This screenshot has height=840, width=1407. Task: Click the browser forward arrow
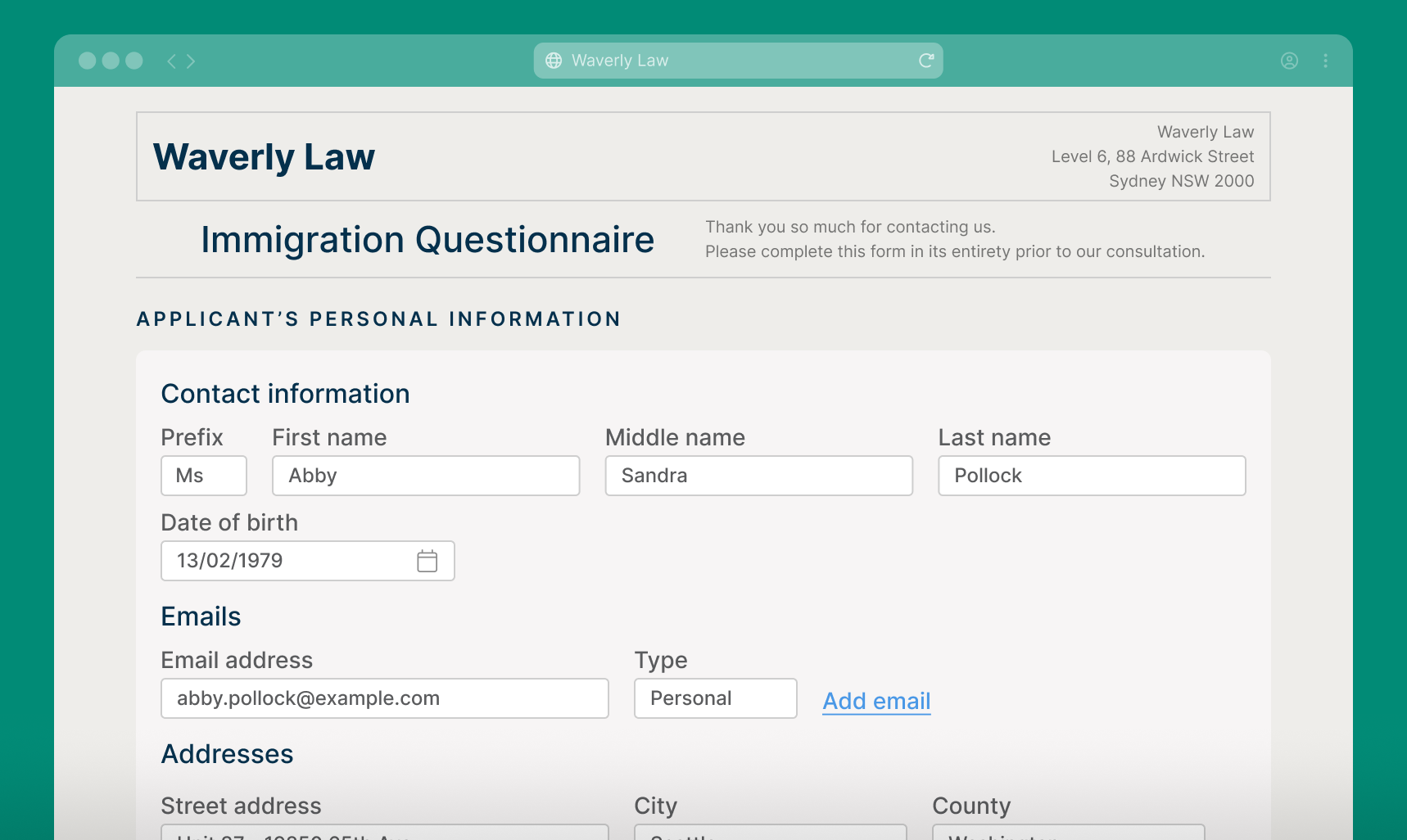tap(191, 61)
